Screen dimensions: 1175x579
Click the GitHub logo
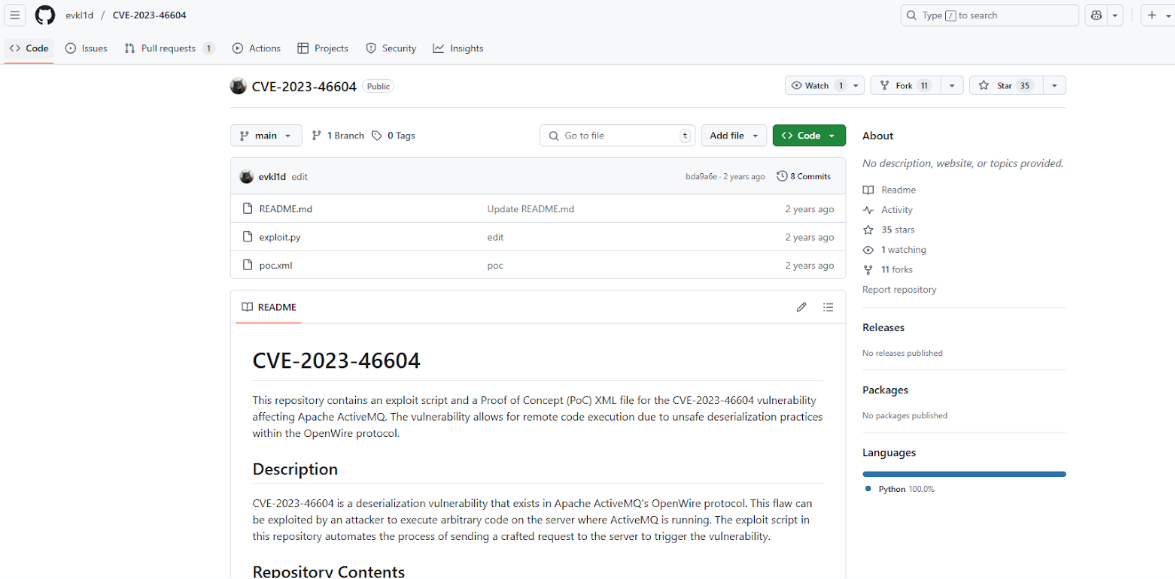tap(45, 15)
